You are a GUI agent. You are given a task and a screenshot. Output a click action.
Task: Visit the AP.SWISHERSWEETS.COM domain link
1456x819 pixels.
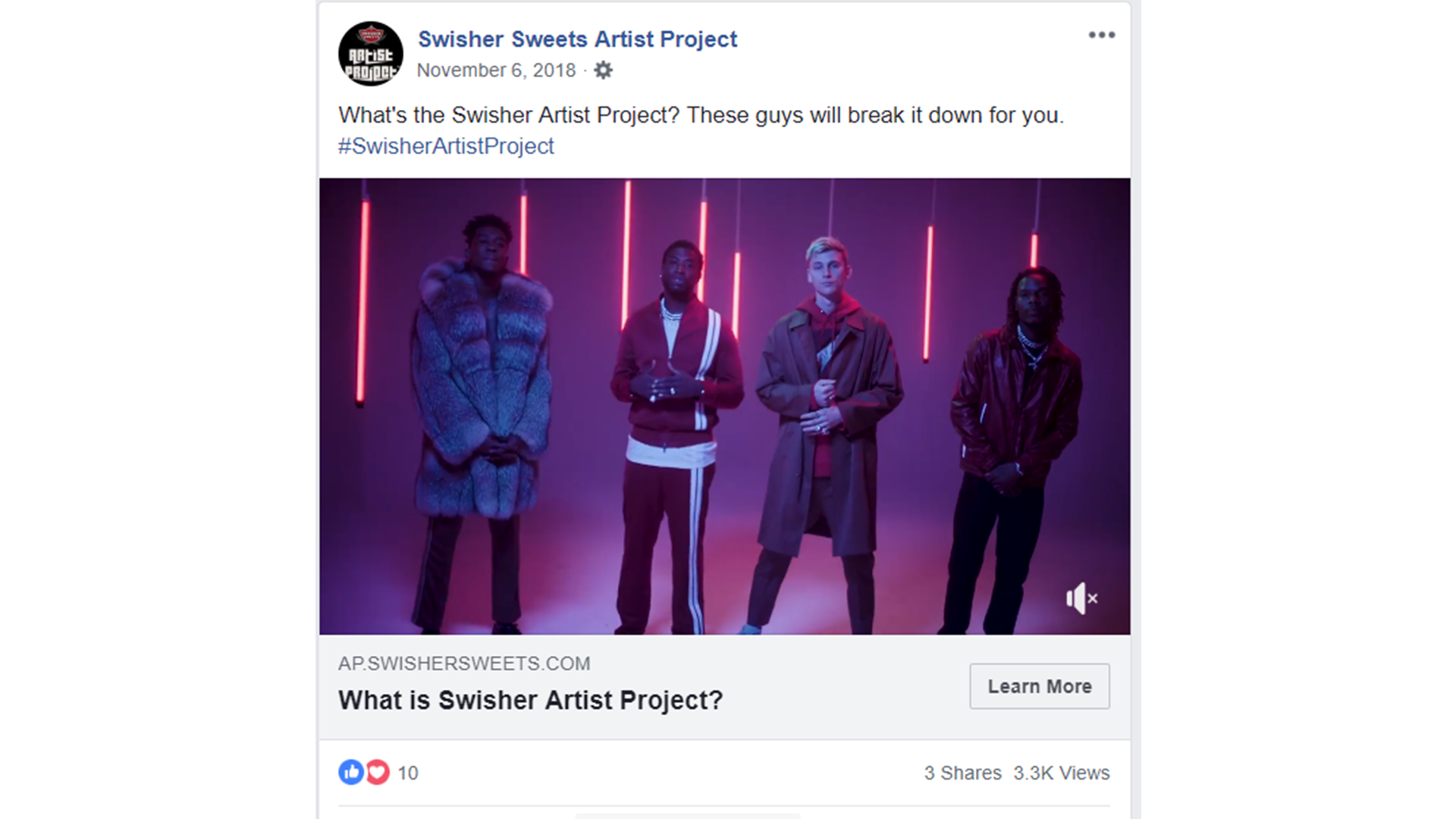coord(464,664)
